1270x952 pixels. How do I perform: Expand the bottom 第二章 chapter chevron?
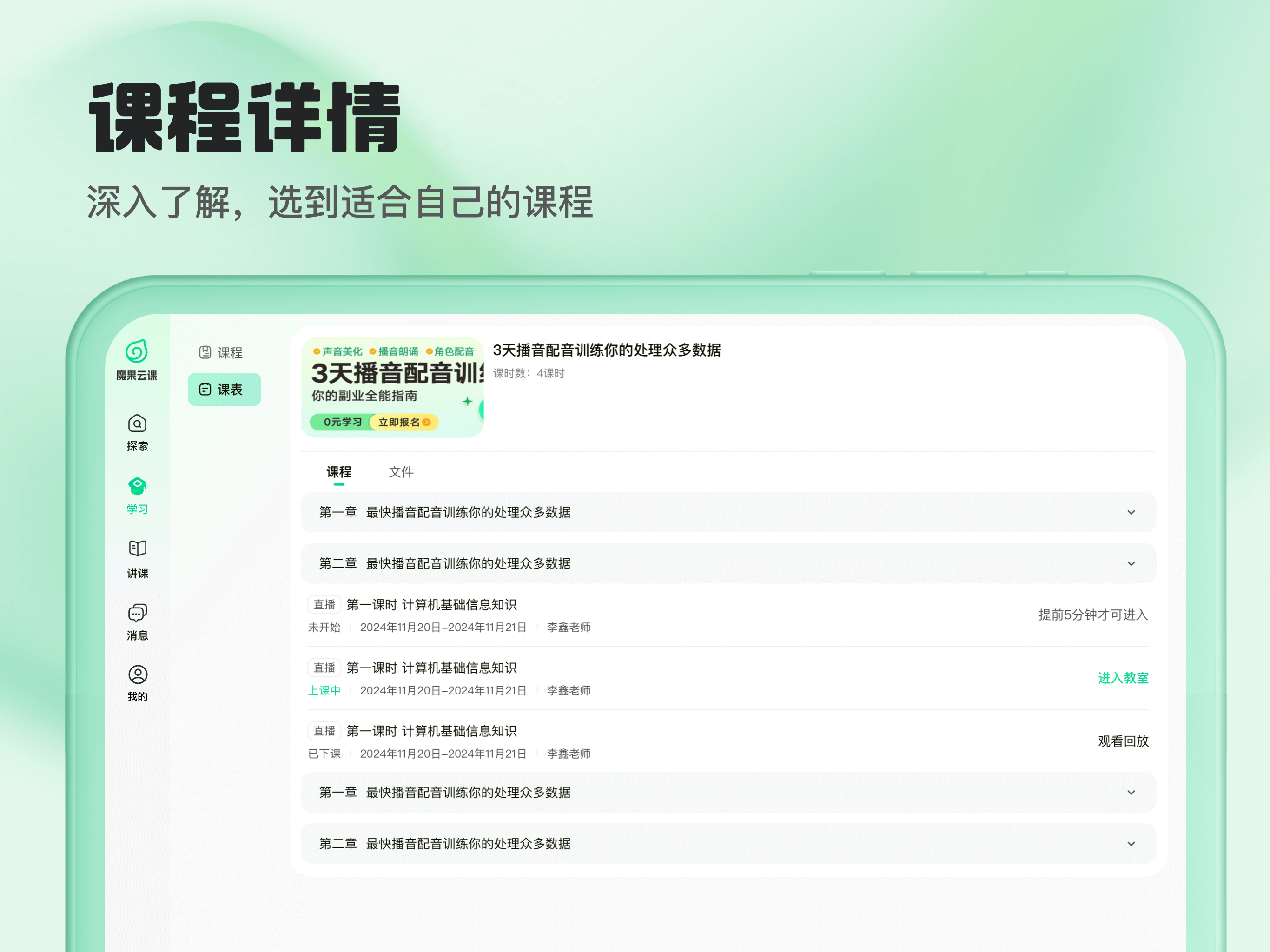1131,844
